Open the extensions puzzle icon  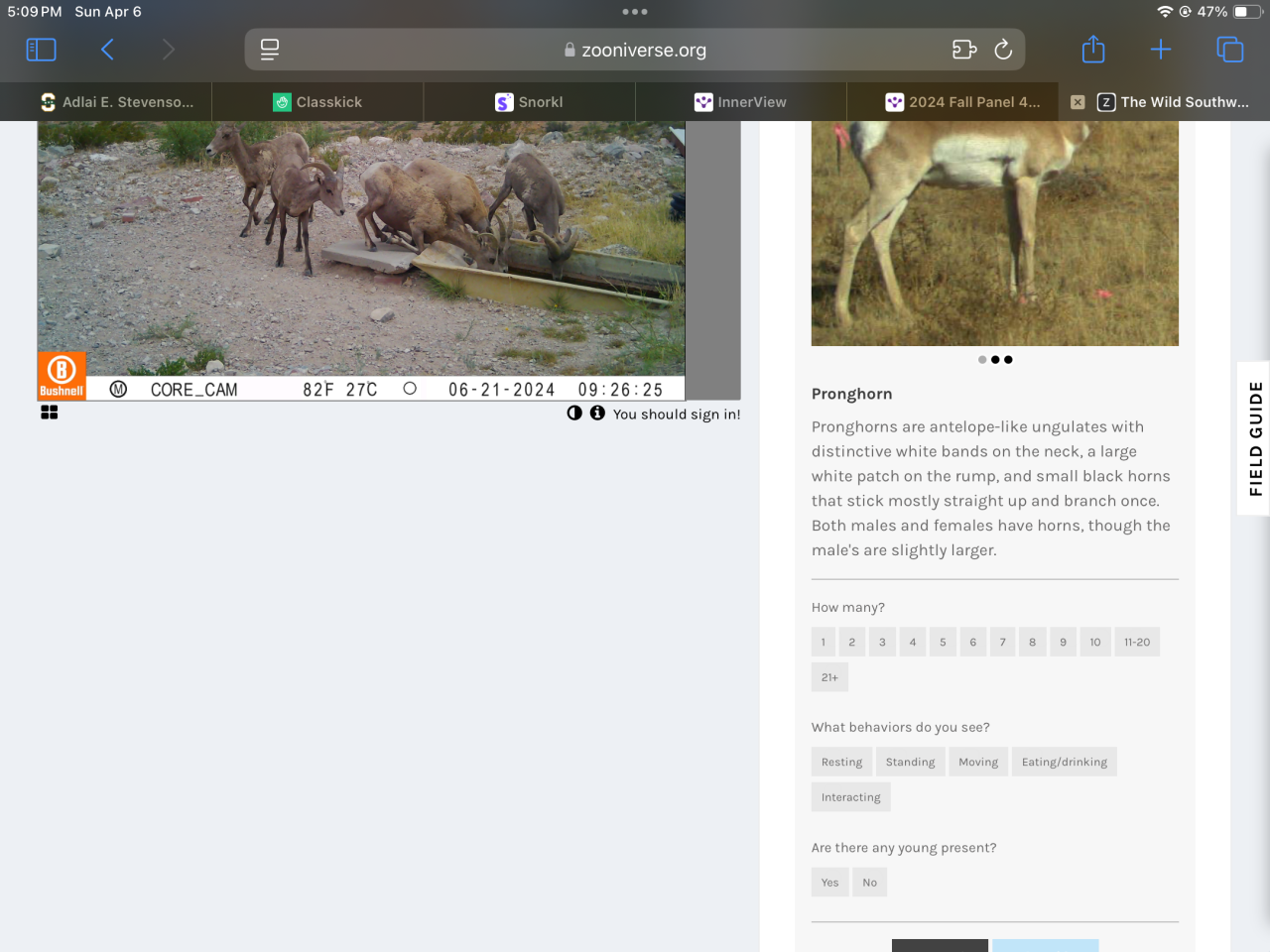pyautogui.click(x=964, y=50)
